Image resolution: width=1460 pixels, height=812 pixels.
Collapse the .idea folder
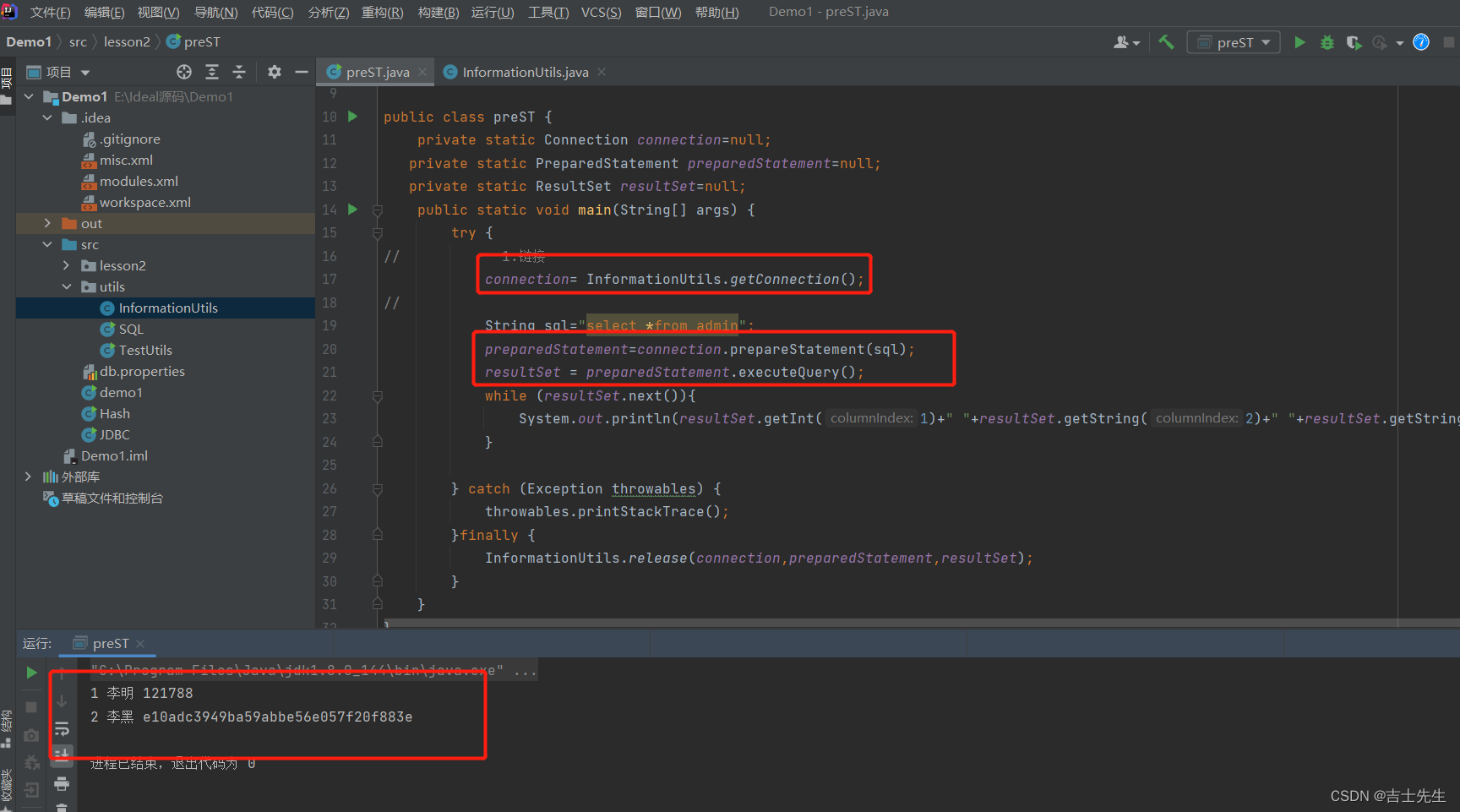point(47,117)
